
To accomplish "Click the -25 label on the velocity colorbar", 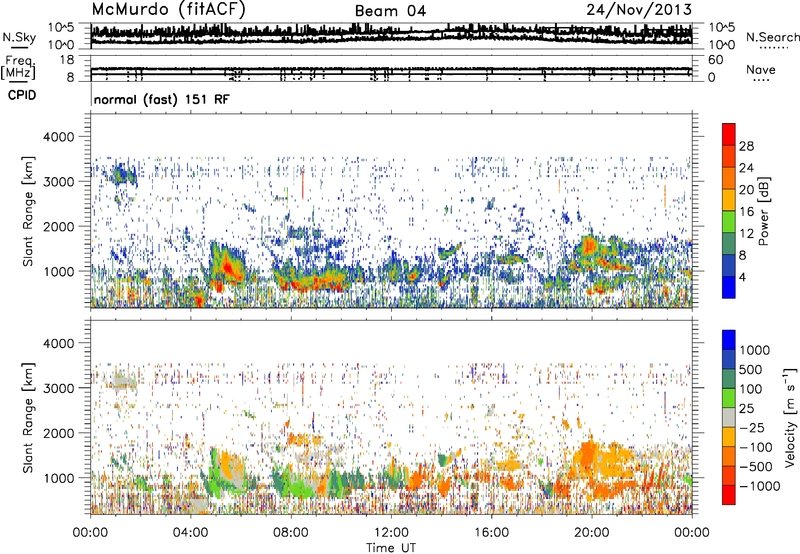I will click(752, 427).
